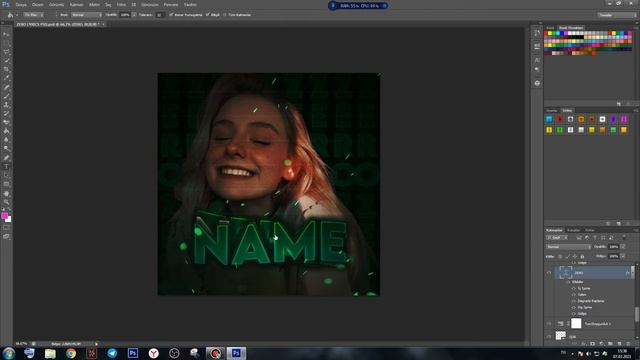The width and height of the screenshot is (640, 360).
Task: Switch to the Renk tab
Action: pos(550,28)
